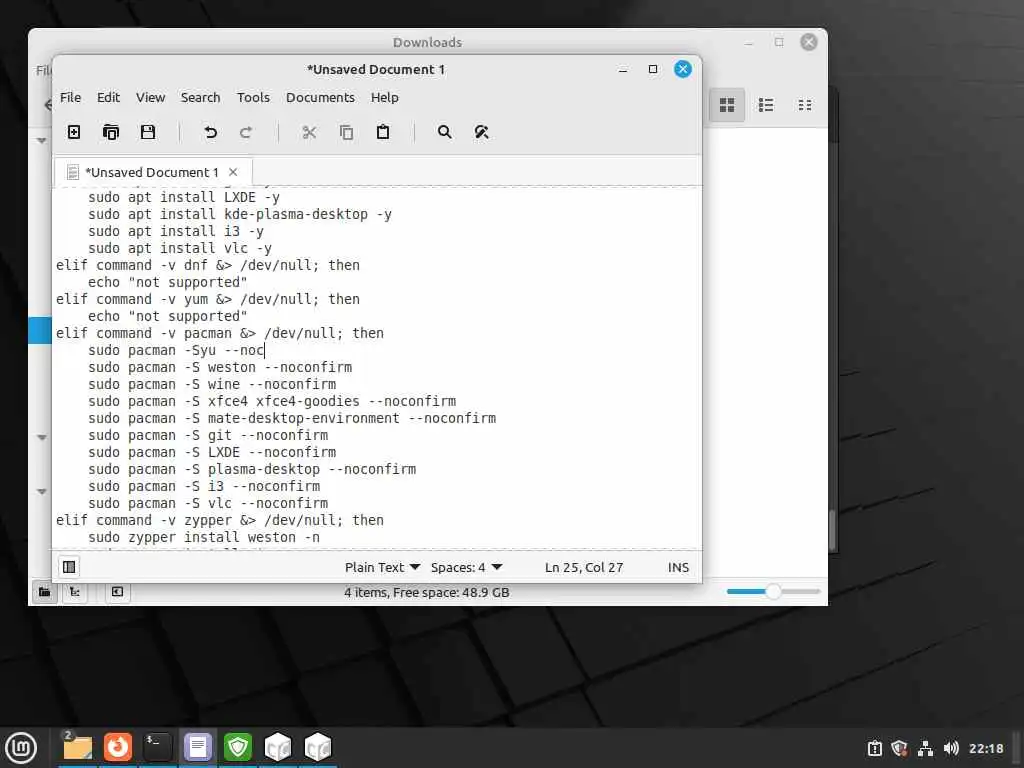
Task: Open the Plain Text language dropdown
Action: coord(382,568)
